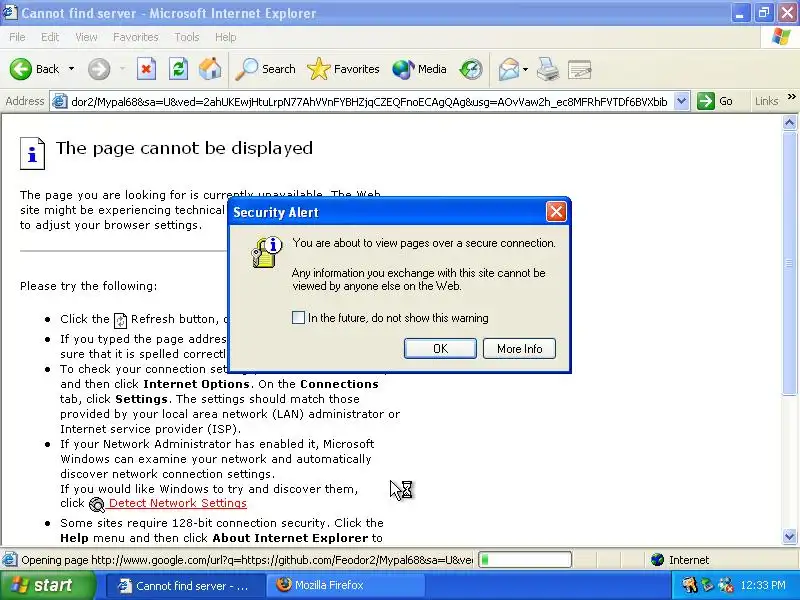Expand the Forward button history dropdown arrow
This screenshot has width=800, height=600.
122,69
